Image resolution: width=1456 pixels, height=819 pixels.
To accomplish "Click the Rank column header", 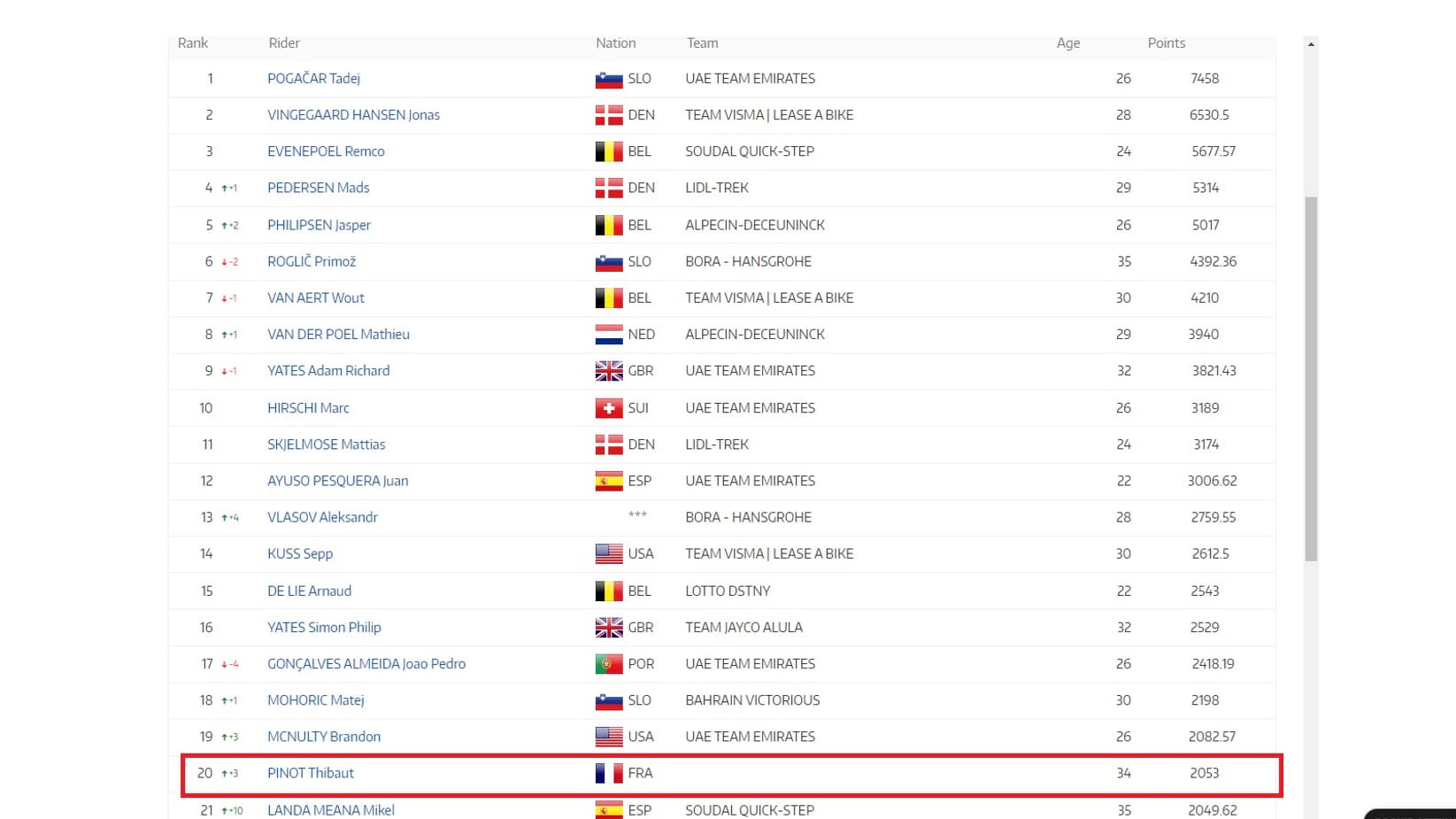I will 193,42.
